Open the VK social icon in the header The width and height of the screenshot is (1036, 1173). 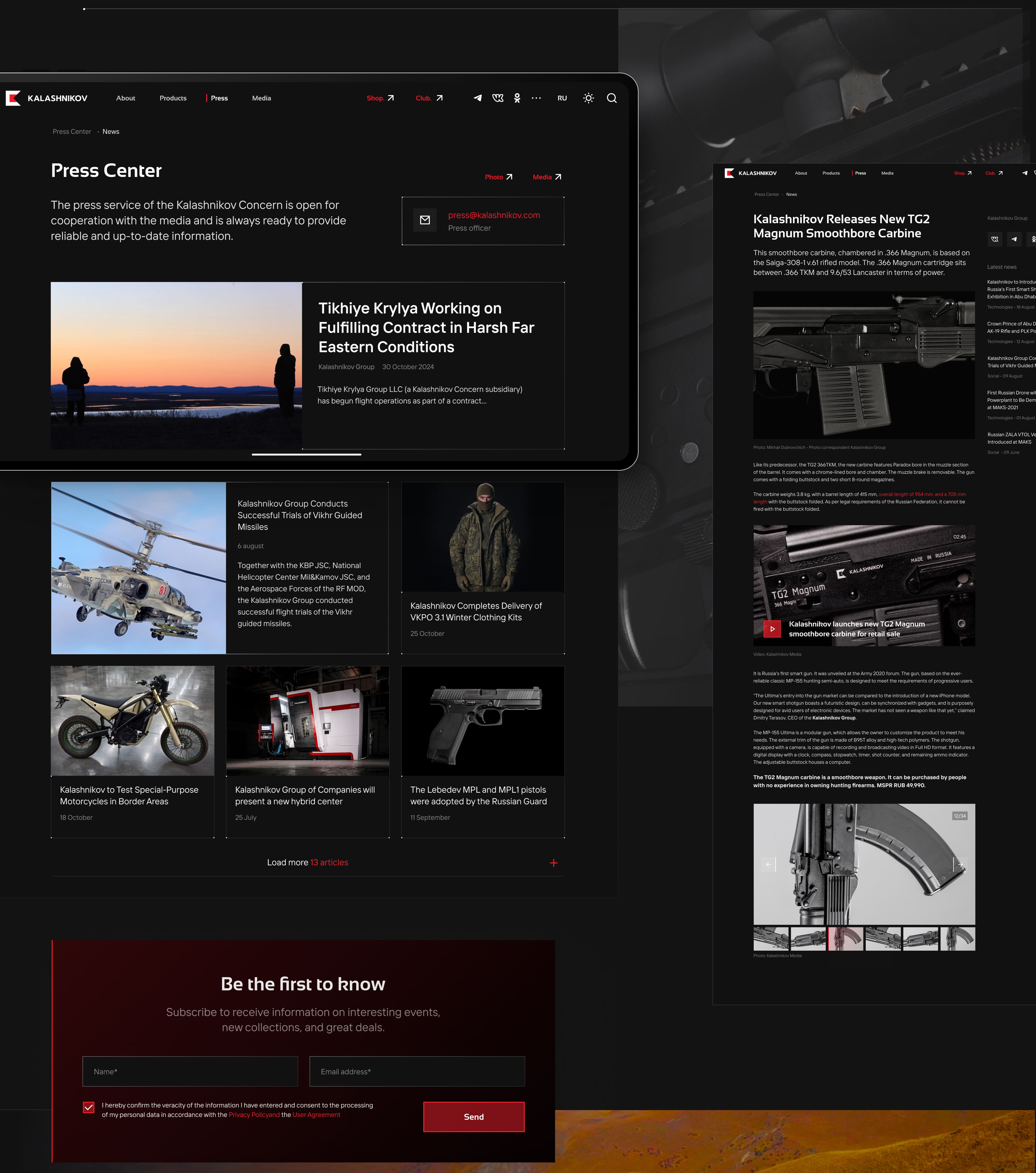[x=498, y=98]
